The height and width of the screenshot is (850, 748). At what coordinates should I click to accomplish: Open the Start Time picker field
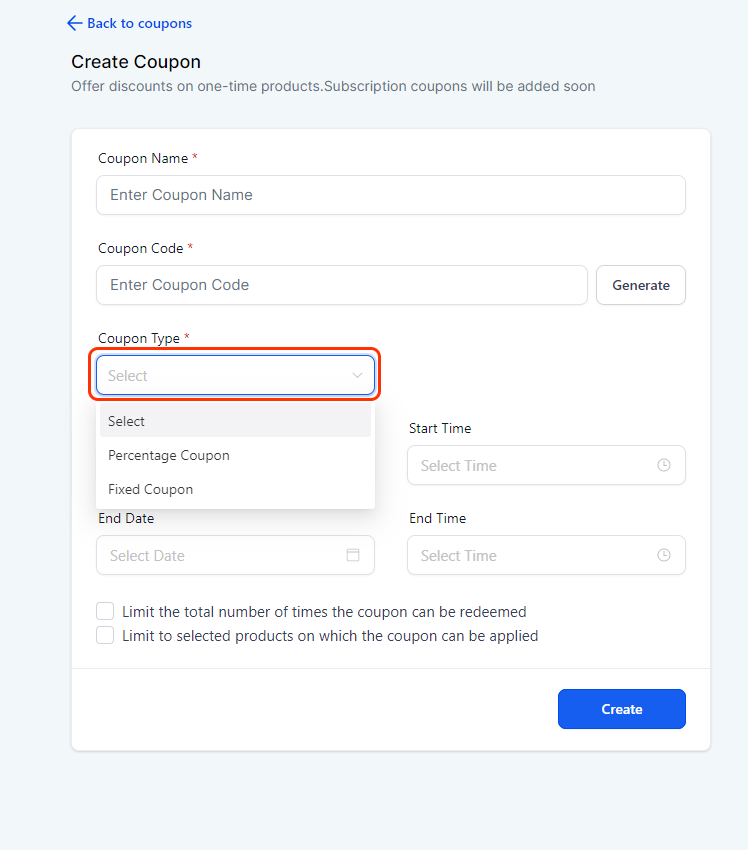[546, 465]
